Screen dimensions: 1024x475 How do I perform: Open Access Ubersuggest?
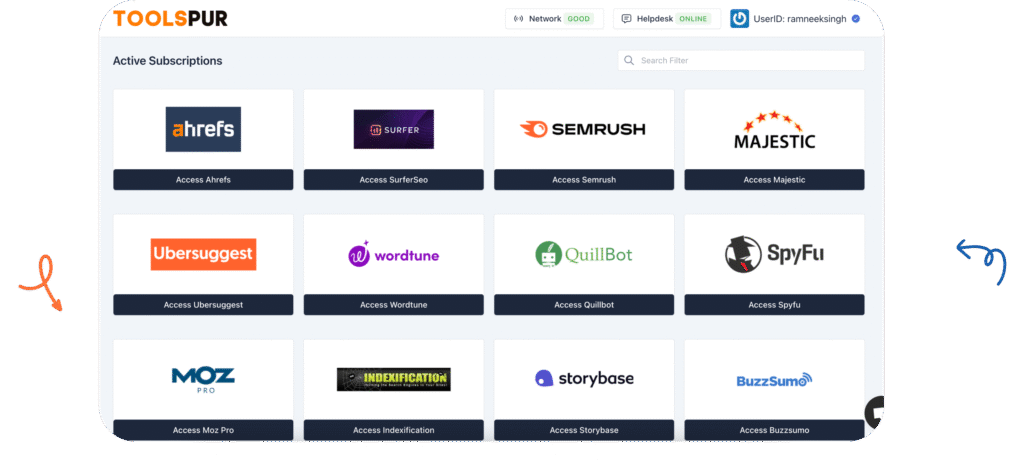click(203, 305)
